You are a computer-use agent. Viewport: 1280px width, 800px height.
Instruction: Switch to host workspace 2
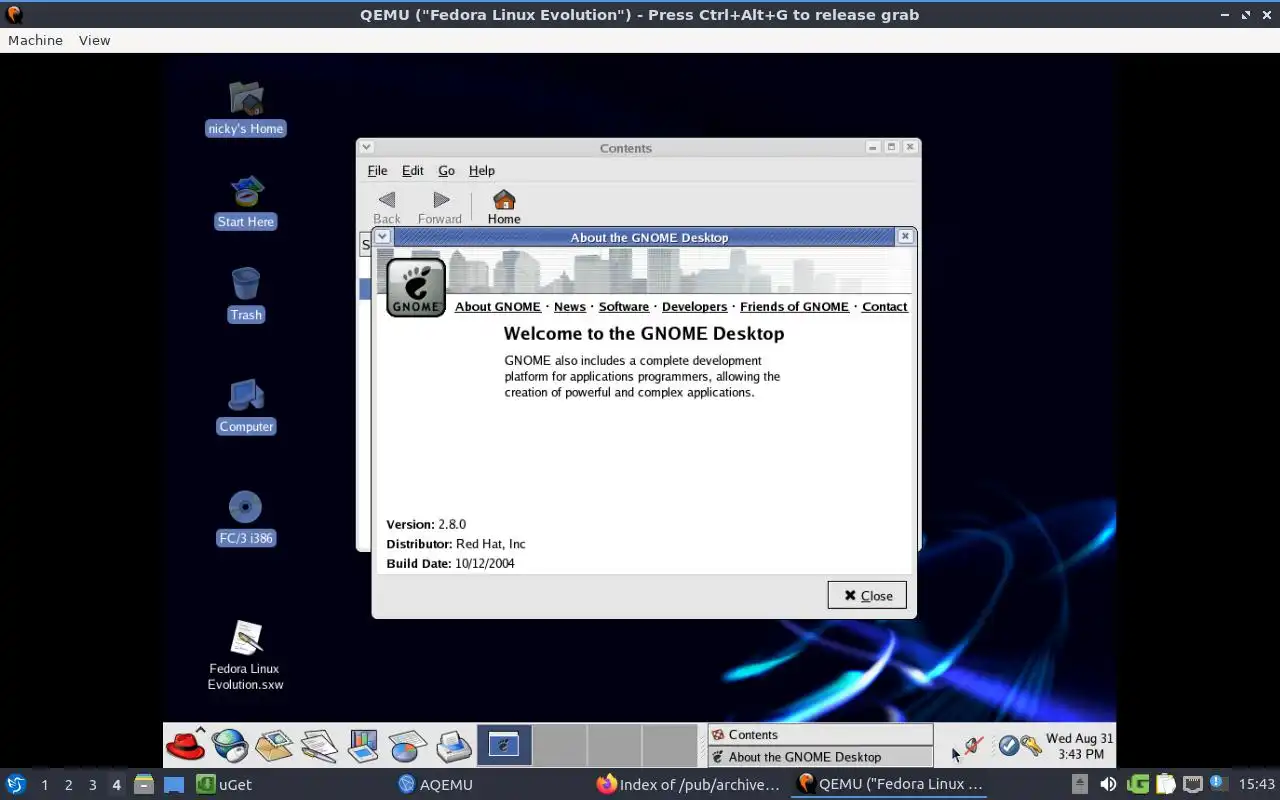[68, 785]
